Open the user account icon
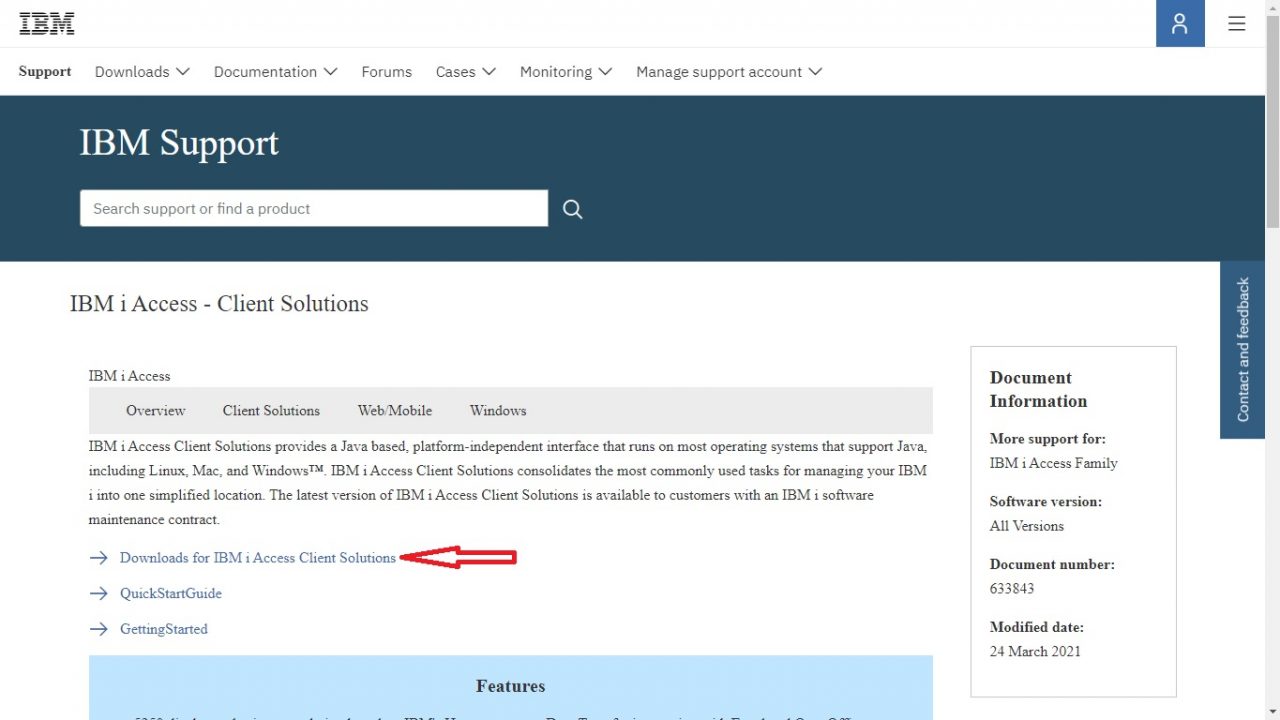 pyautogui.click(x=1180, y=22)
